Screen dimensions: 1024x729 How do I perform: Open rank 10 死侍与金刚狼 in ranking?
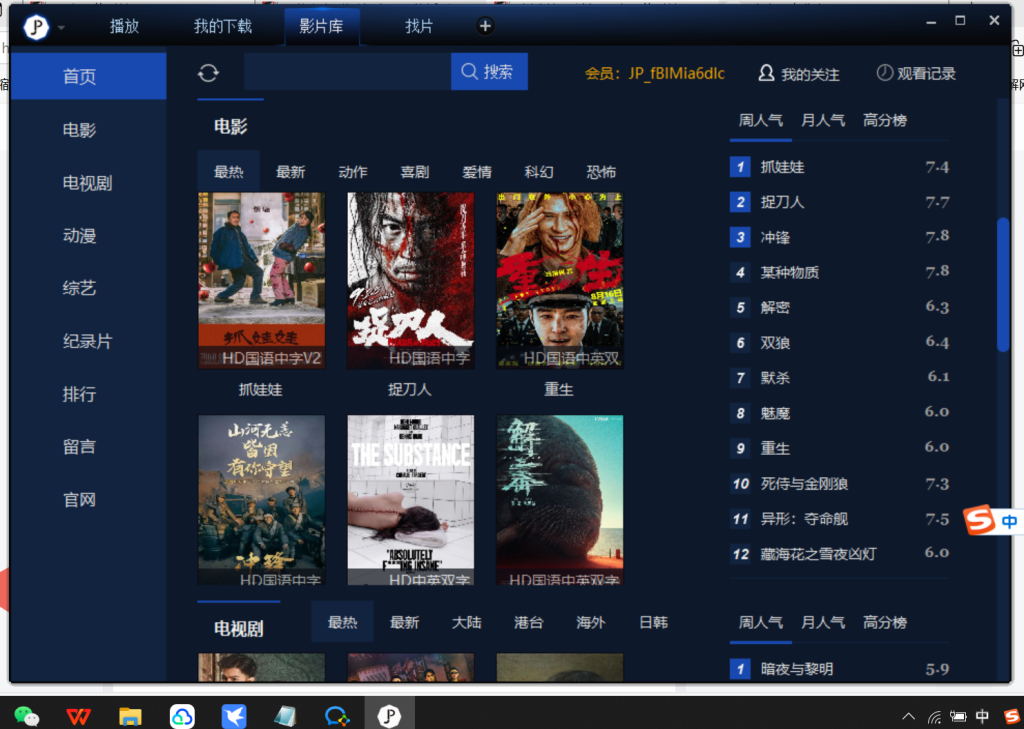[x=839, y=484]
